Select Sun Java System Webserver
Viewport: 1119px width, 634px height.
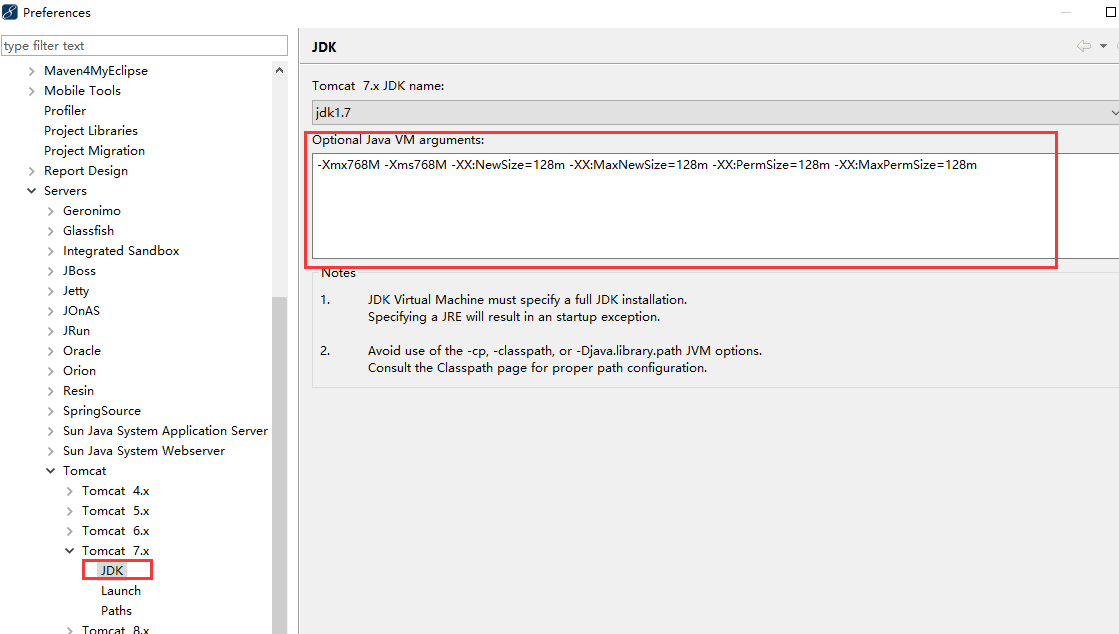click(143, 451)
